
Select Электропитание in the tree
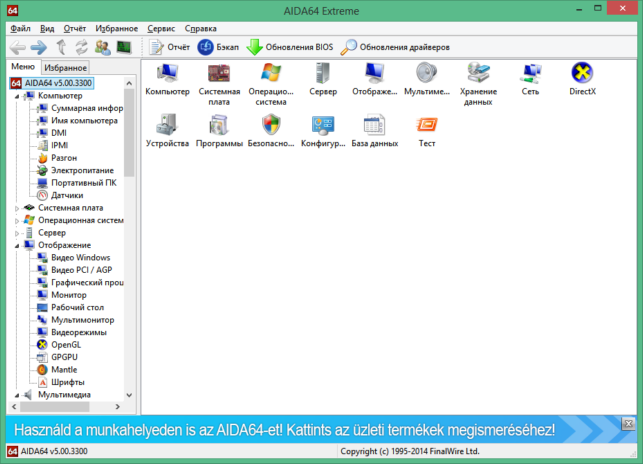(75, 170)
